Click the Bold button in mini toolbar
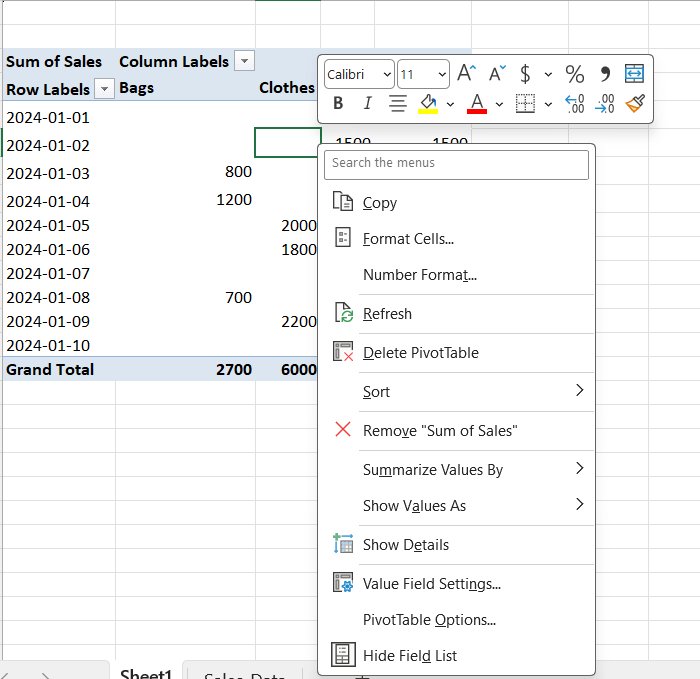This screenshot has width=700, height=679. tap(338, 103)
